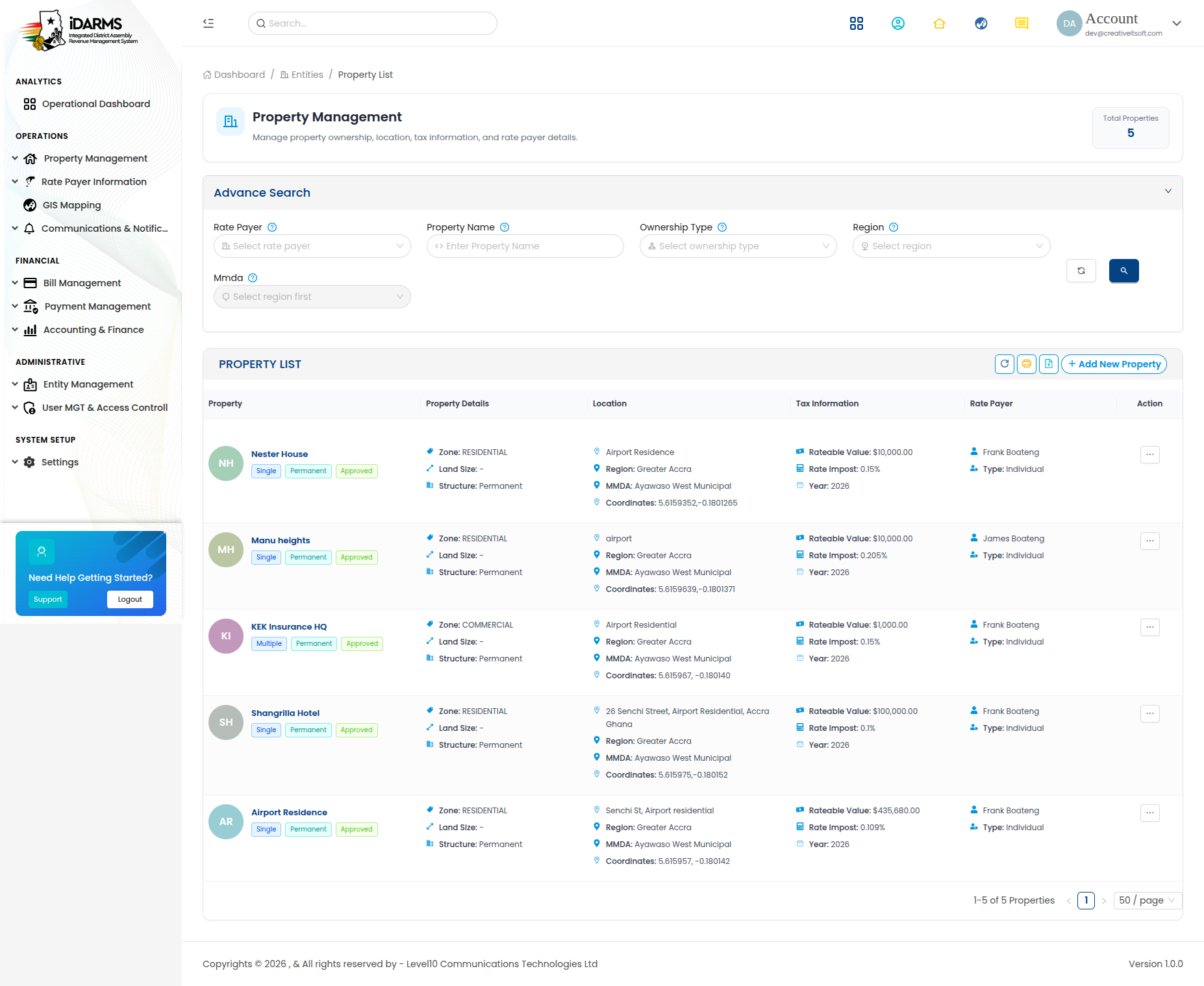The image size is (1204, 986).
Task: Expand Payment Management menu
Action: [x=97, y=306]
